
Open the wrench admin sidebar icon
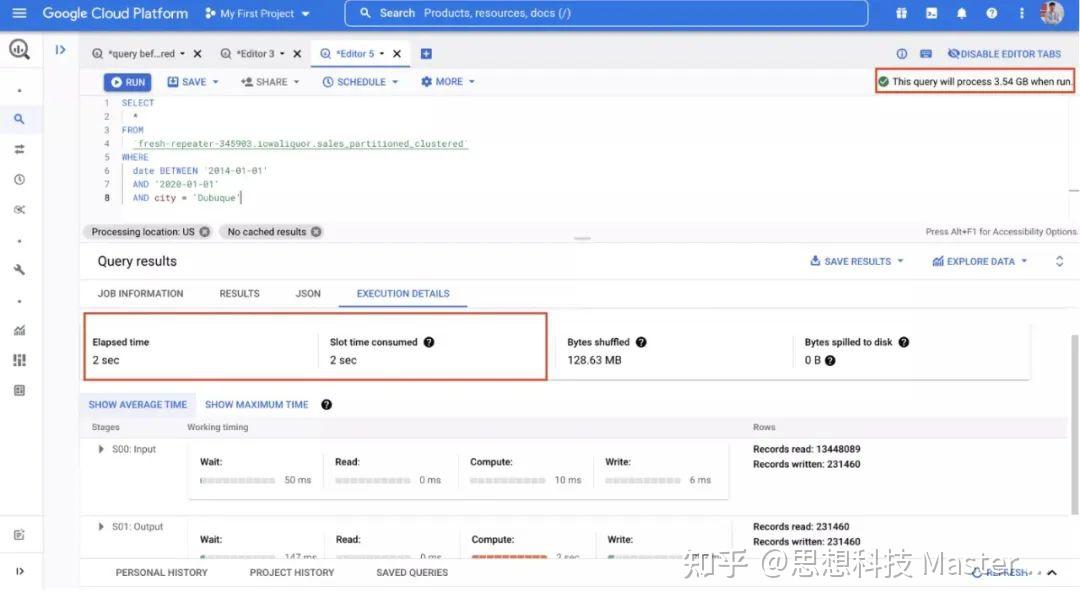pos(19,270)
